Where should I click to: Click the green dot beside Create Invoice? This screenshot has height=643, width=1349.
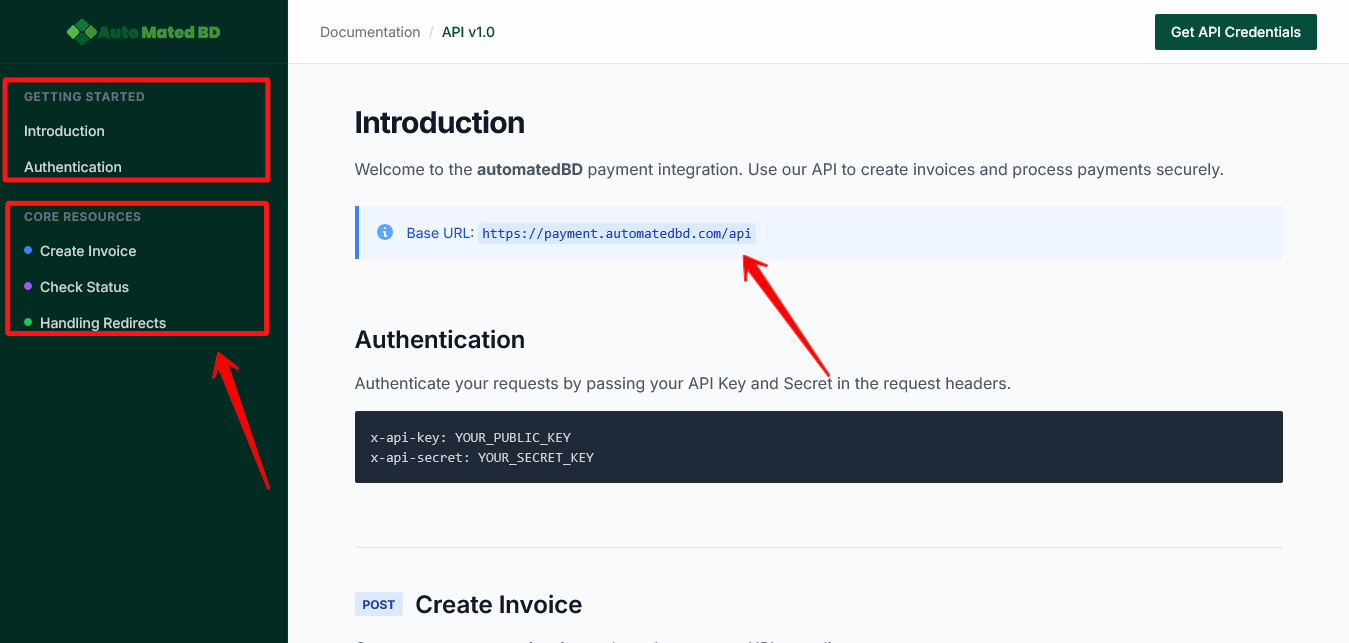(x=29, y=251)
